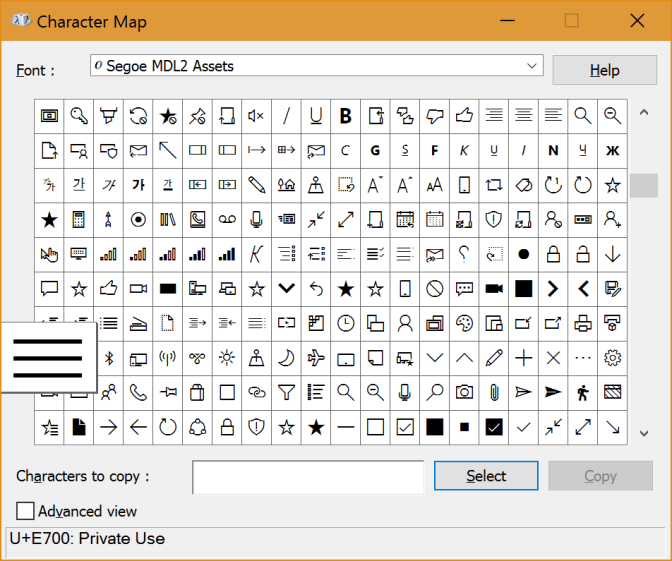The height and width of the screenshot is (561, 672).
Task: Select the funnel filter glyph
Action: 286,392
